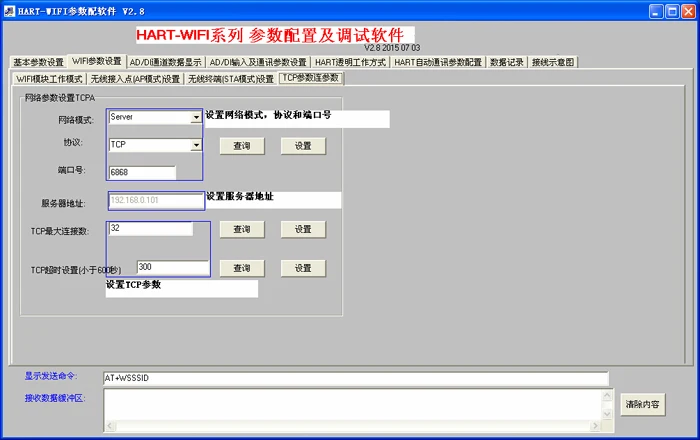Screen dimensions: 700x440
Task: Select the TCP参数连参数 sub-tab
Action: (311, 78)
